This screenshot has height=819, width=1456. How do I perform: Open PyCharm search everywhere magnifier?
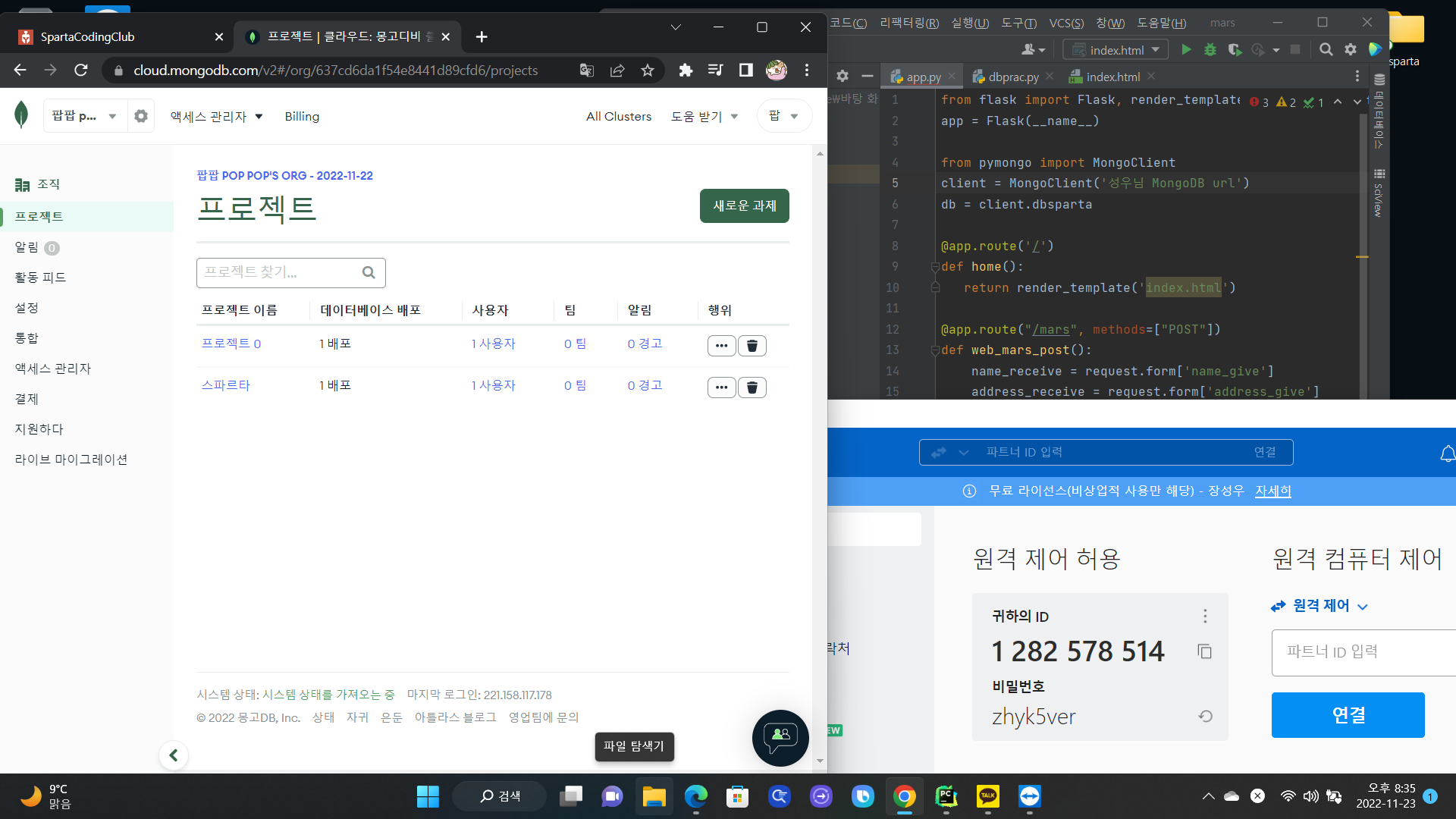point(1326,50)
